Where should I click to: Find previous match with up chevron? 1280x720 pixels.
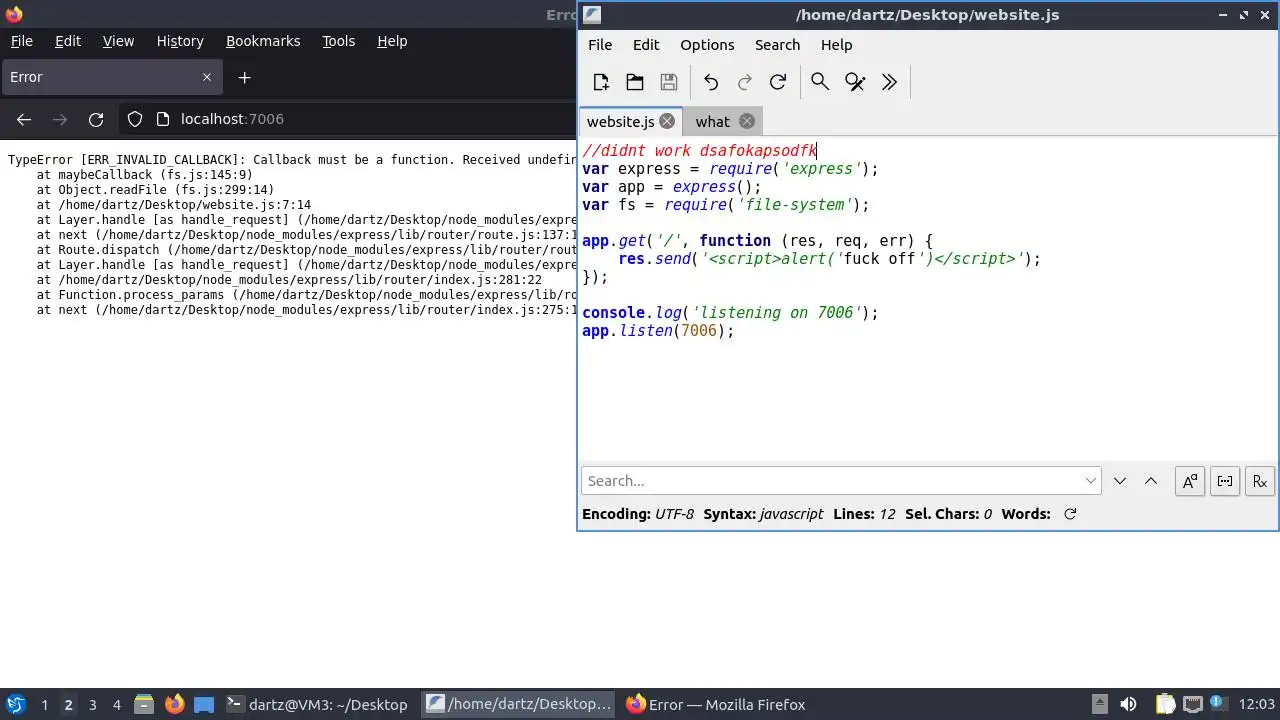tap(1151, 481)
